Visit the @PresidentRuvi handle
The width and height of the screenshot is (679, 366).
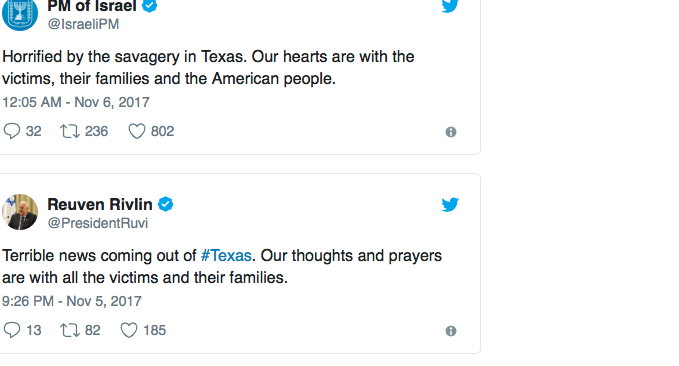point(98,223)
